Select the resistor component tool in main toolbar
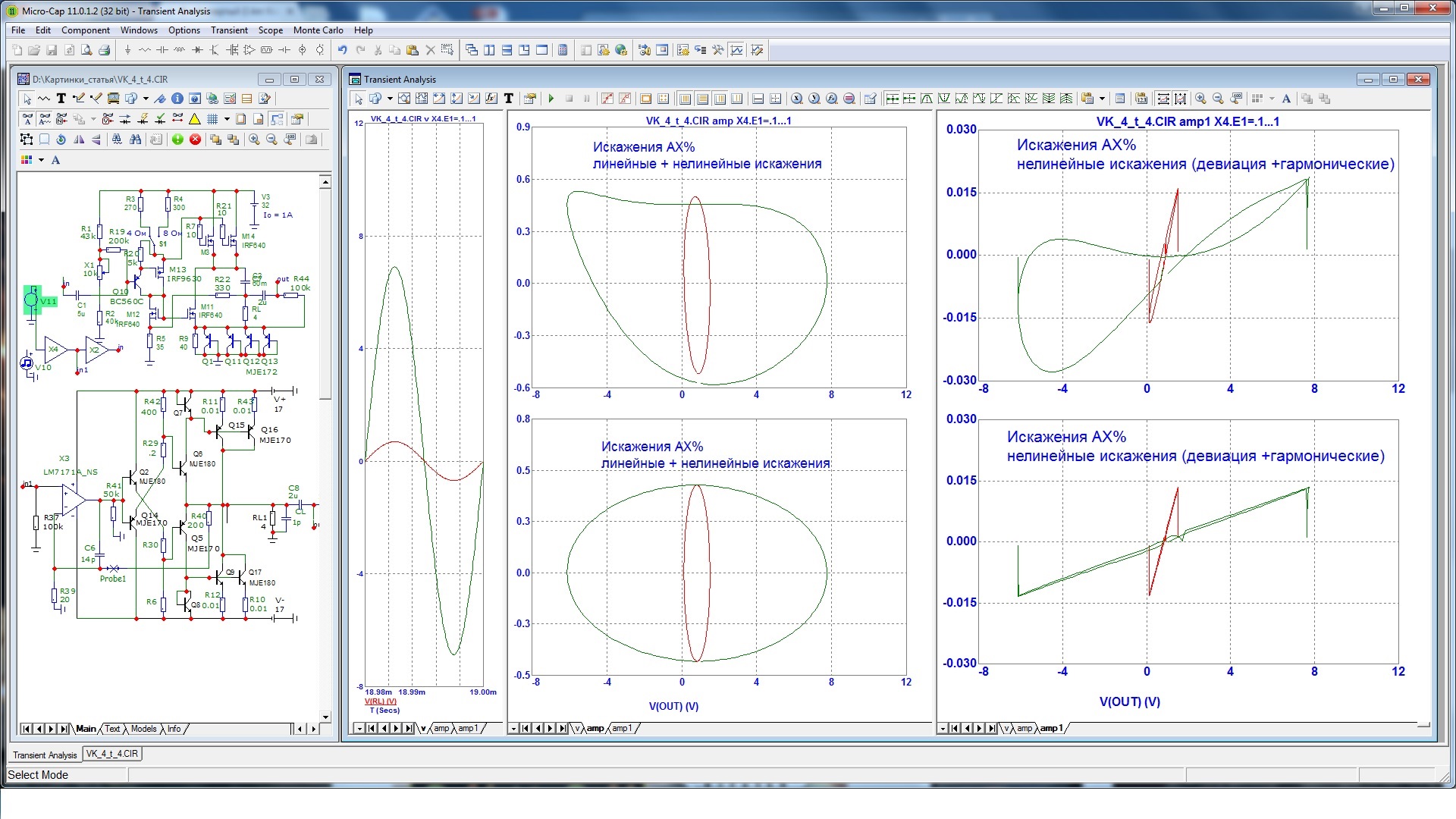 click(x=145, y=50)
